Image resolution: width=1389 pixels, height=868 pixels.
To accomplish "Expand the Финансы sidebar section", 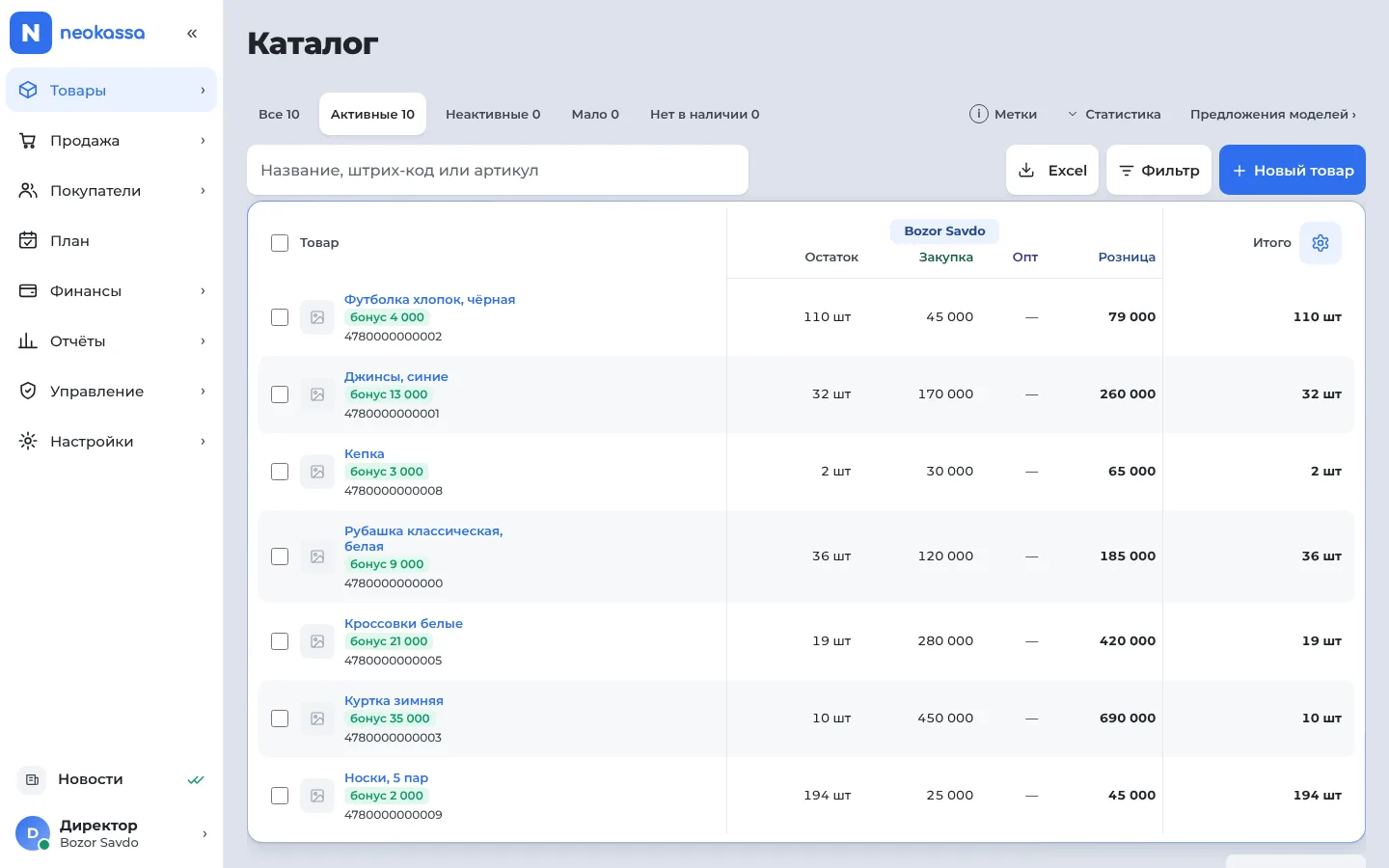I will coord(112,291).
